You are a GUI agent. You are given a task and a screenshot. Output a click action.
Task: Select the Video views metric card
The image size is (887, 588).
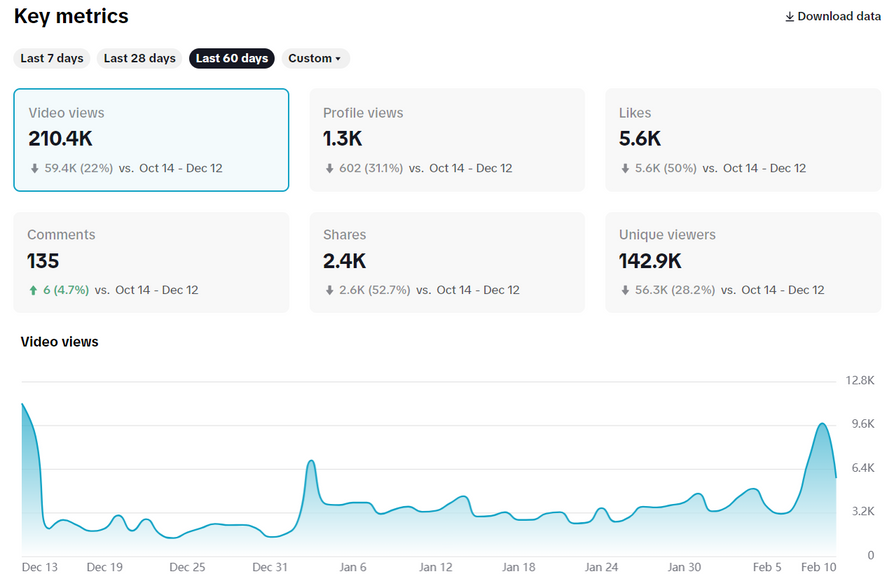tap(151, 139)
